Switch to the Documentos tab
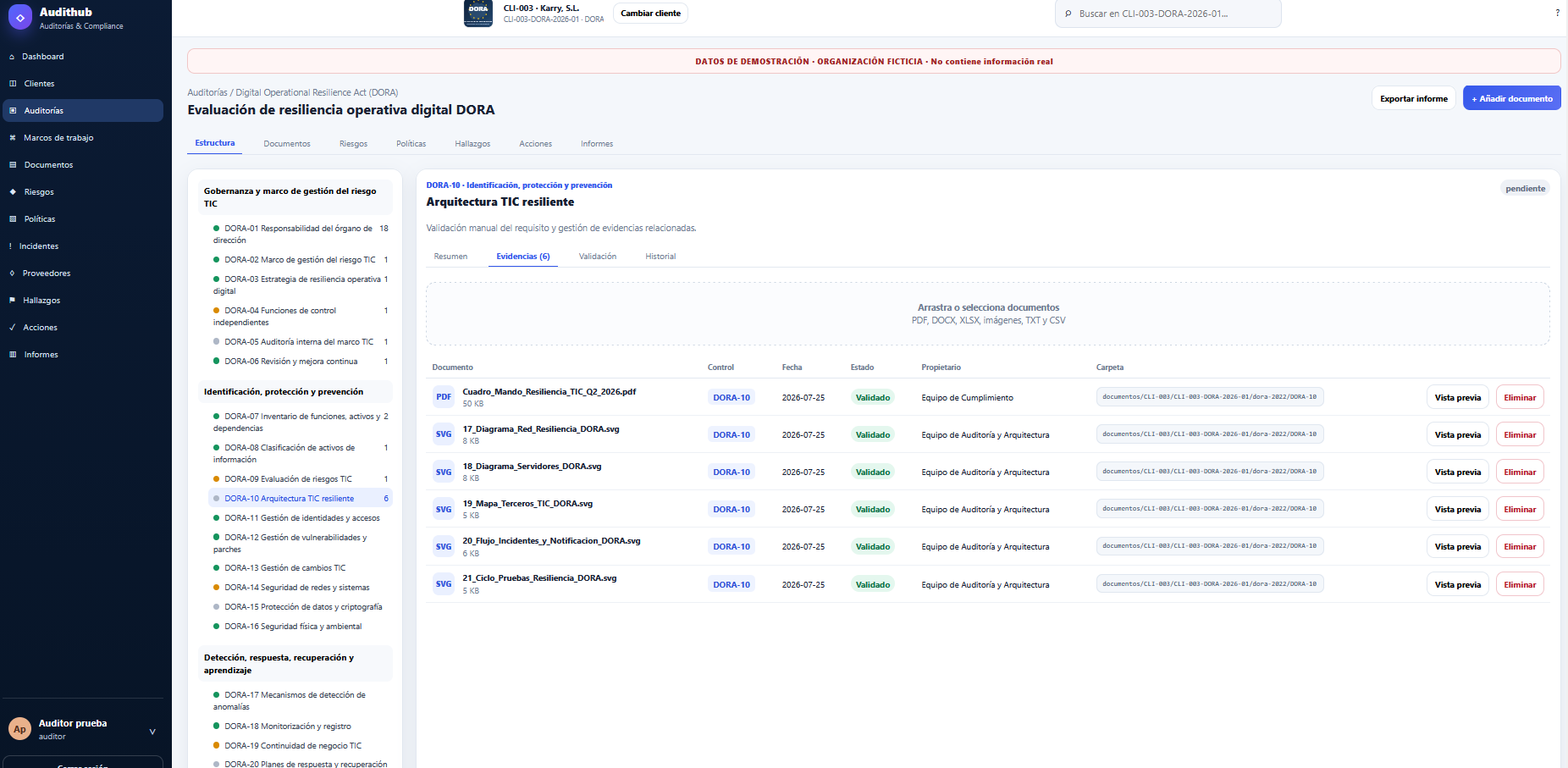This screenshot has height=768, width=1568. (x=287, y=144)
